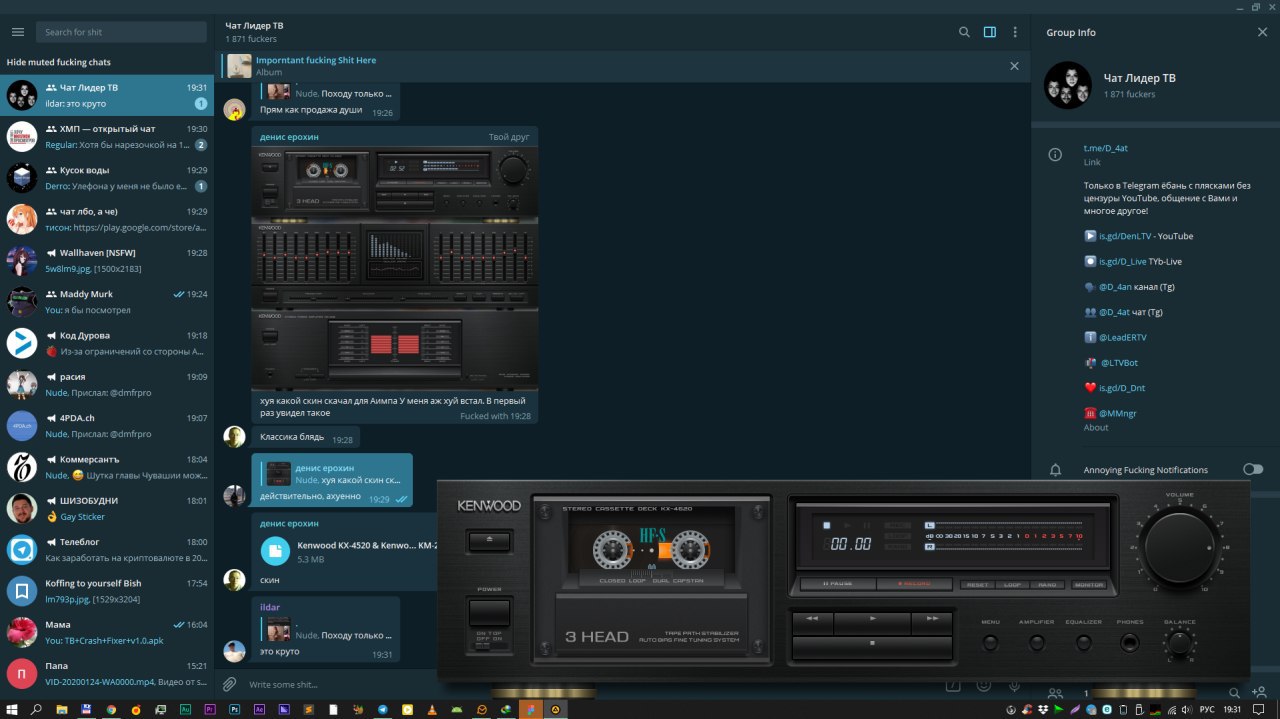Click the RESET button on the deck
The width and height of the screenshot is (1280, 719).
tap(977, 584)
